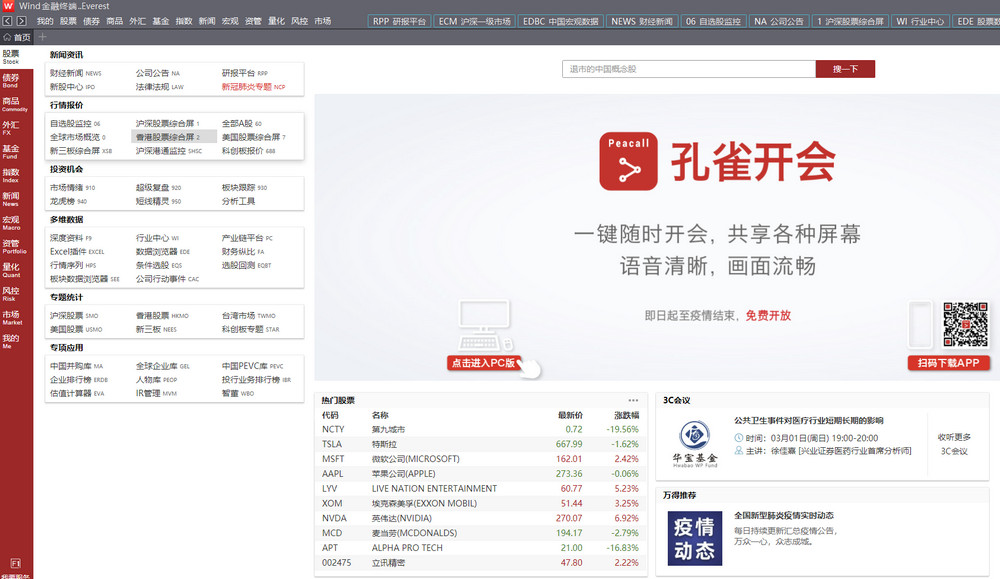
Task: Open the 疫情动态 thumbnail
Action: pyautogui.click(x=695, y=538)
